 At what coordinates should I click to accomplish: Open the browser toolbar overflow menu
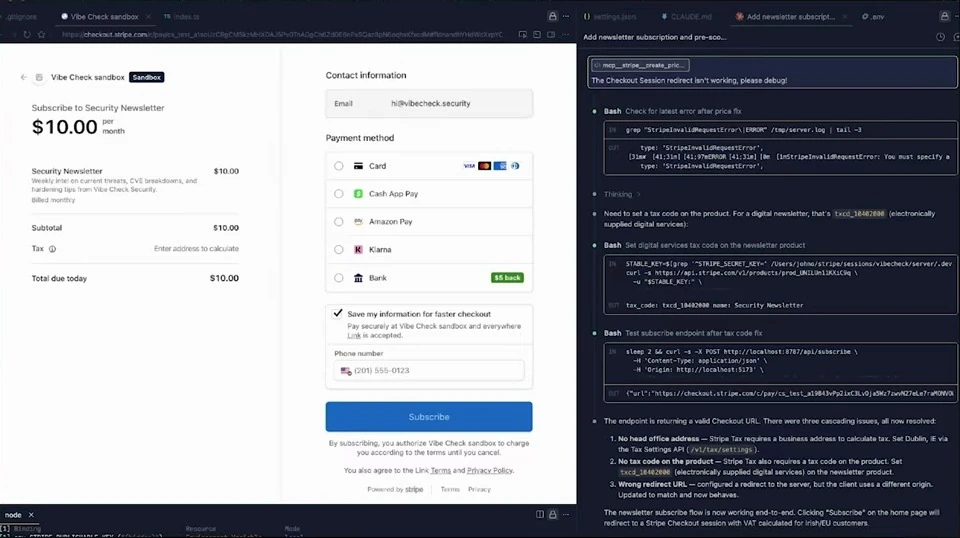point(566,35)
